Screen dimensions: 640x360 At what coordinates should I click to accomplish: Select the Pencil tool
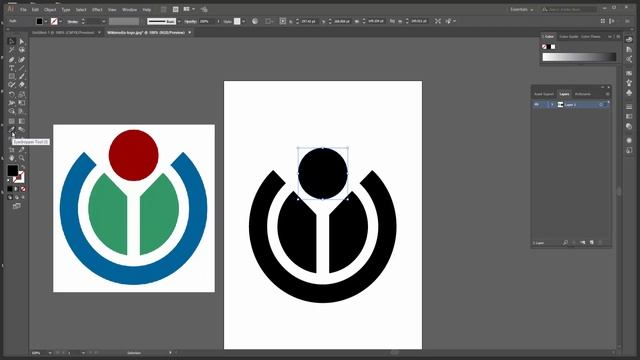11,85
